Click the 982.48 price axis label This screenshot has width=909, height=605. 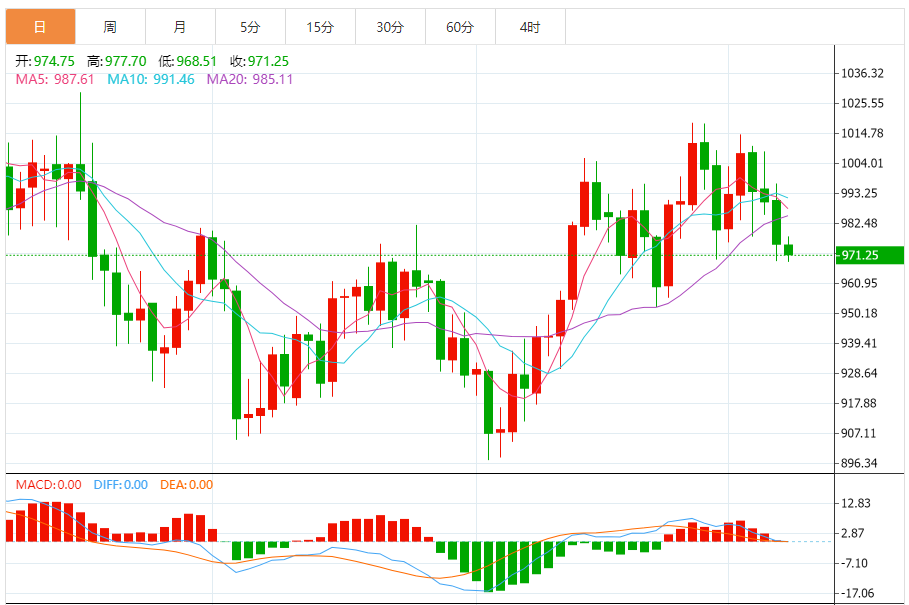coord(860,223)
